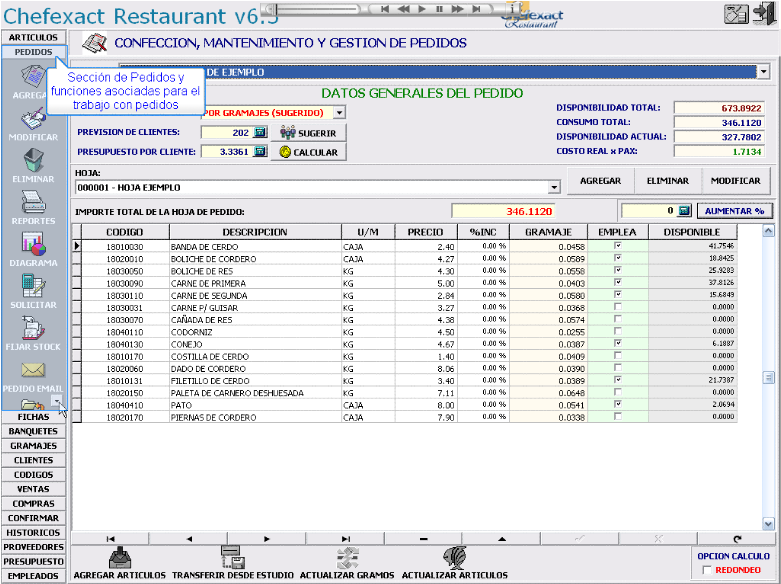Image resolution: width=781 pixels, height=584 pixels.
Task: Click the PRESUPUESTO POR CLIENTE input field
Action: (227, 151)
